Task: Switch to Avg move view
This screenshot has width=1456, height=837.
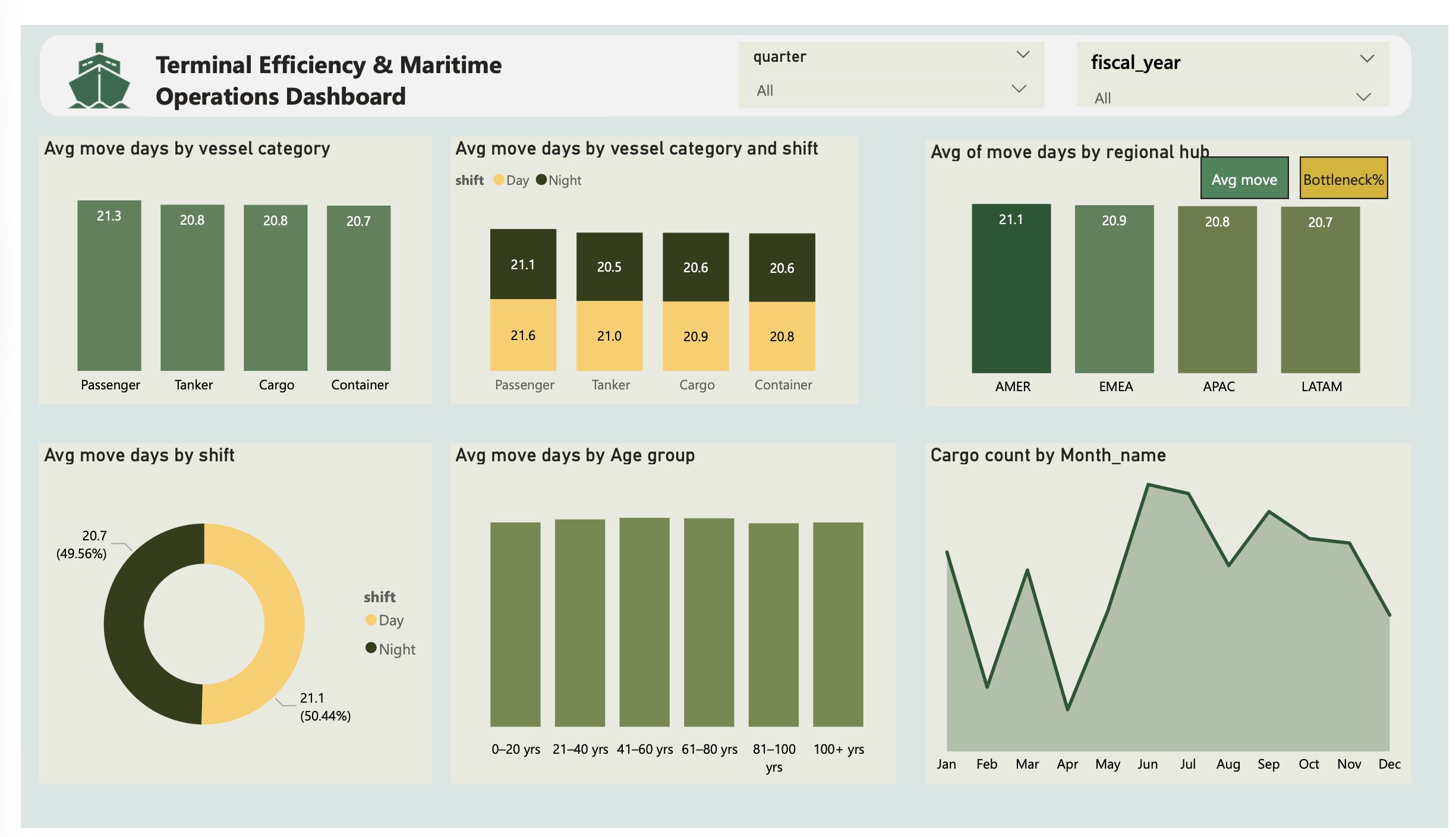Action: (1244, 178)
